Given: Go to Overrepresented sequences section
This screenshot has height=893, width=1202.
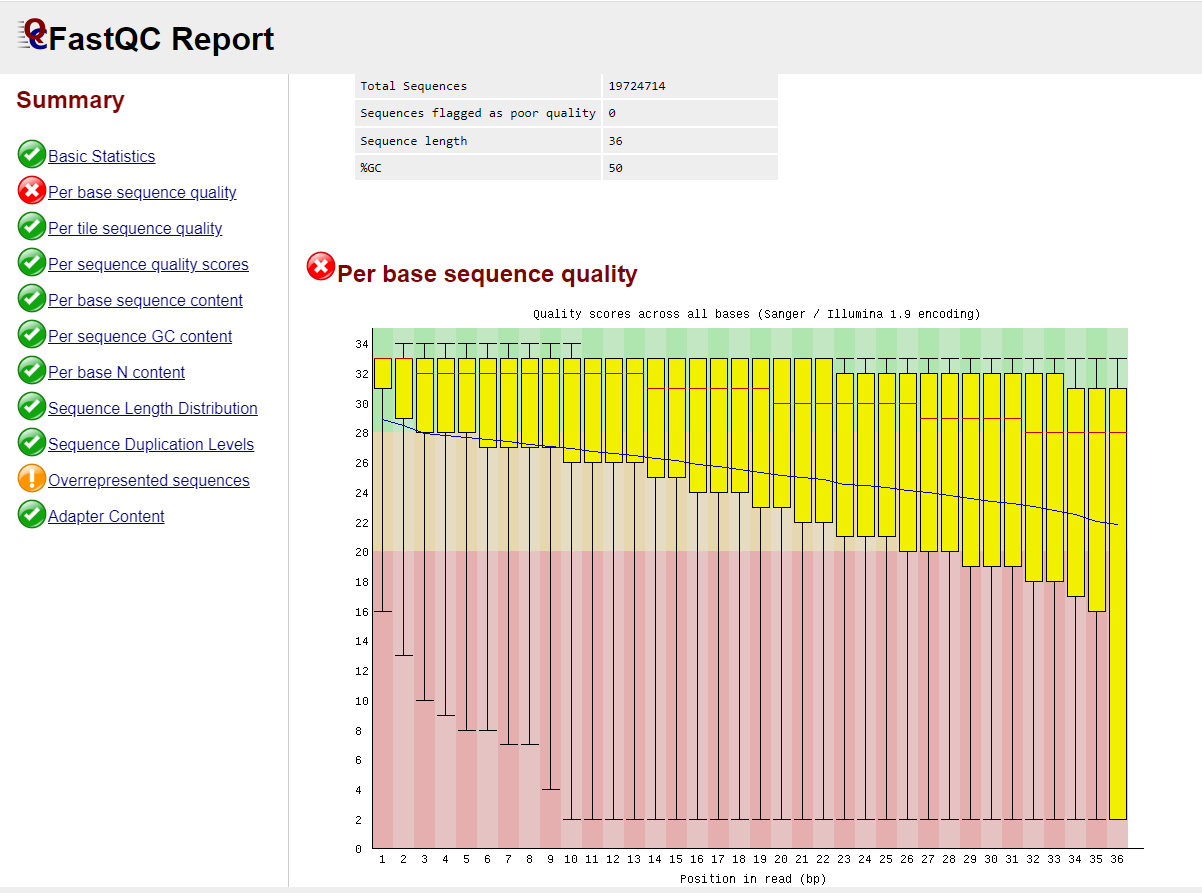Looking at the screenshot, I should coord(149,480).
